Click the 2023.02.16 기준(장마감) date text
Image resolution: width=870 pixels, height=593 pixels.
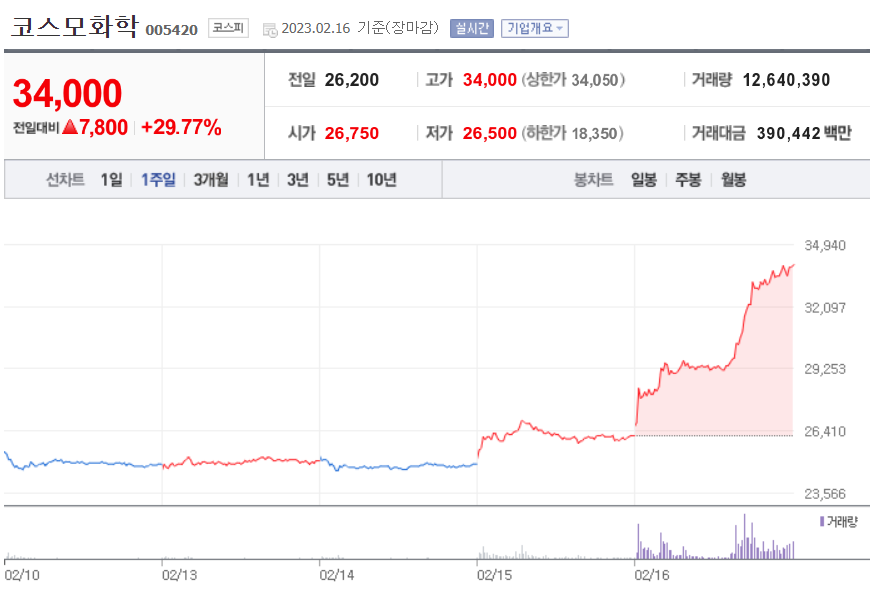(360, 28)
